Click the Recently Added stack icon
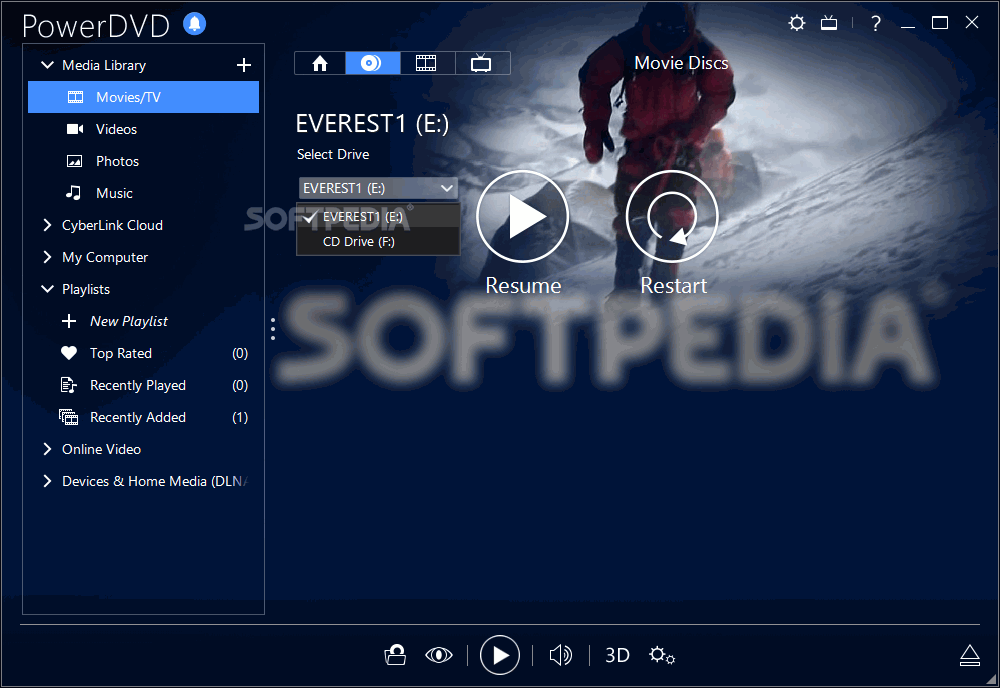1000x688 pixels. click(68, 417)
